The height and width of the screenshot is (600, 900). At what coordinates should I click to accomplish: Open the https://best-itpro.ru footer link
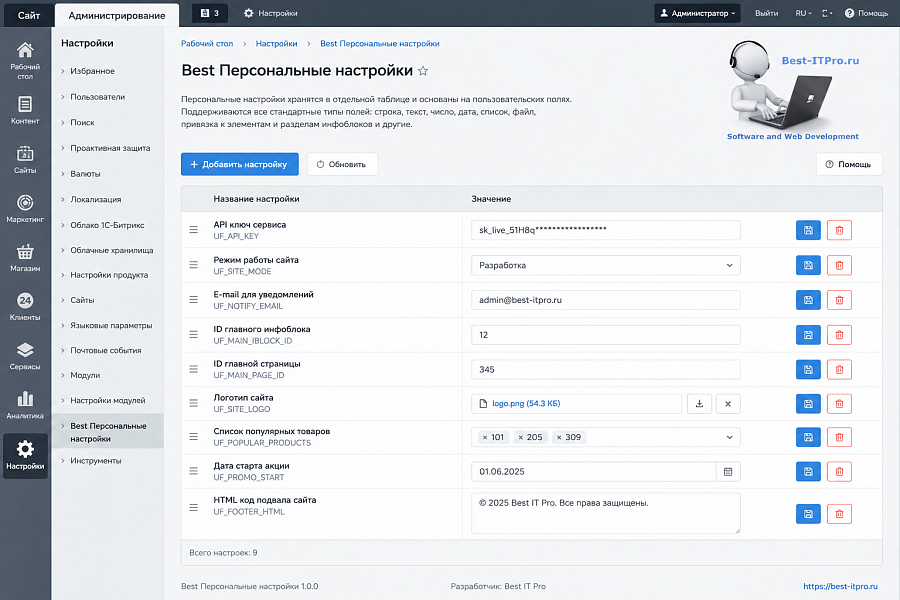(840, 586)
